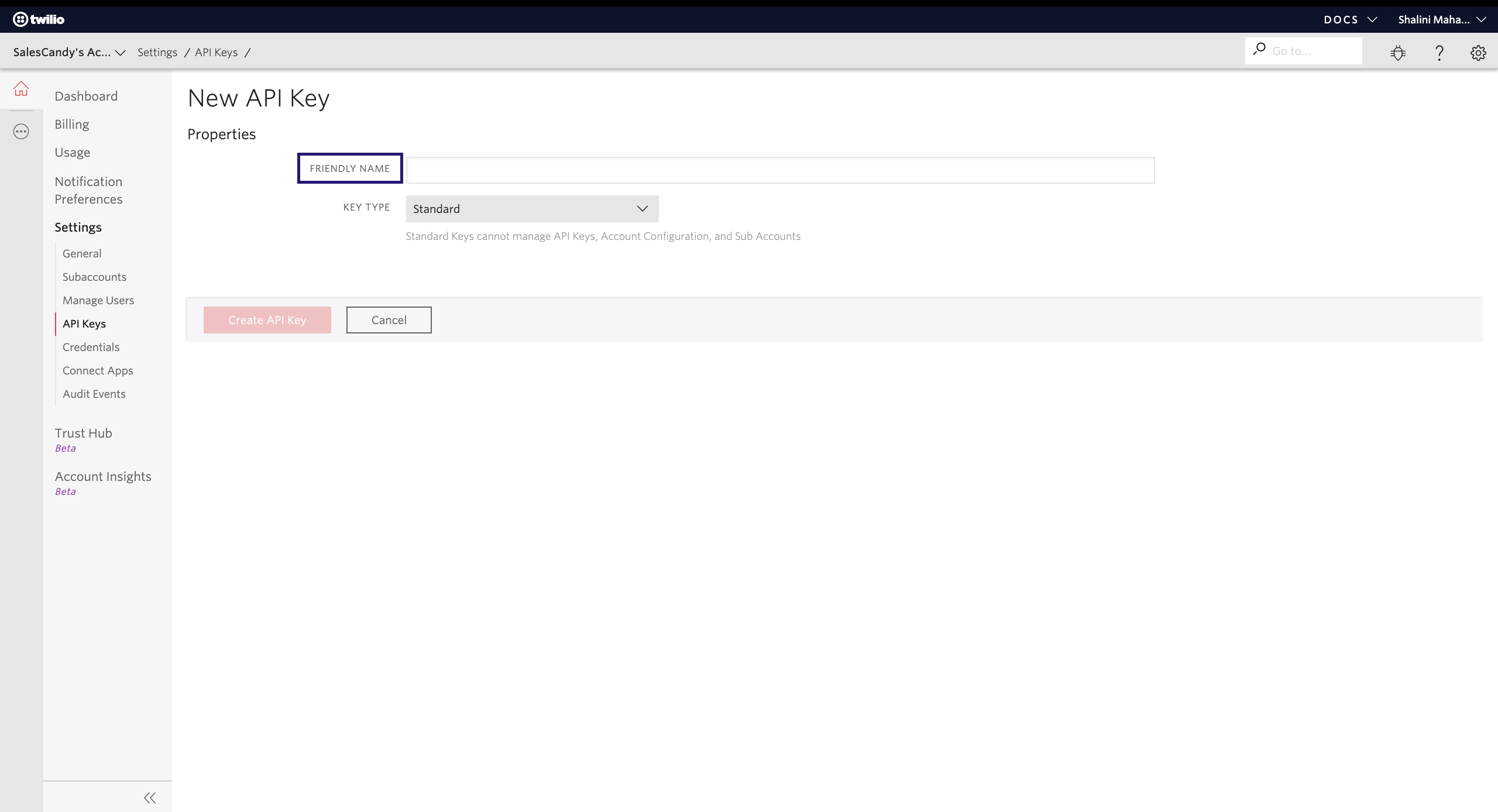Viewport: 1498px width, 812px height.
Task: Open the debugger bug icon
Action: point(1397,52)
